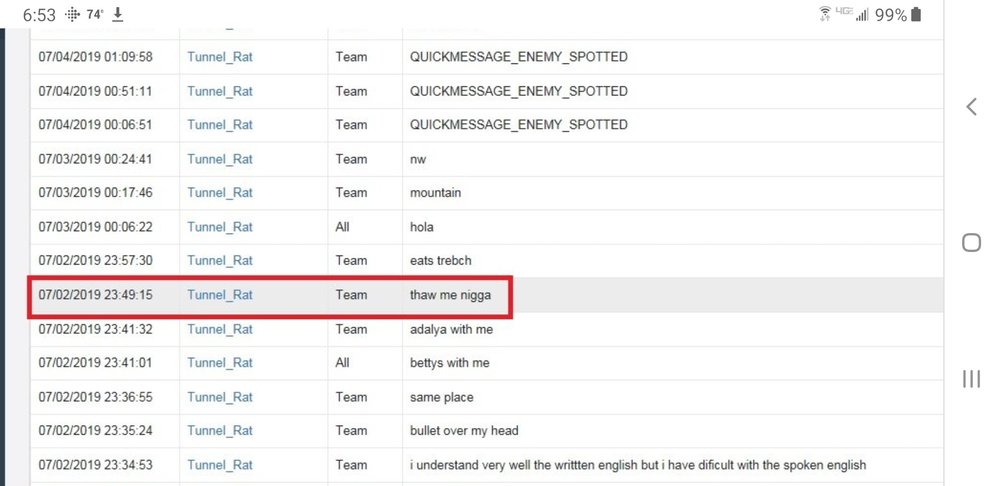This screenshot has width=1000, height=486.
Task: Click the 'bullet over my head' message
Action: pos(464,431)
